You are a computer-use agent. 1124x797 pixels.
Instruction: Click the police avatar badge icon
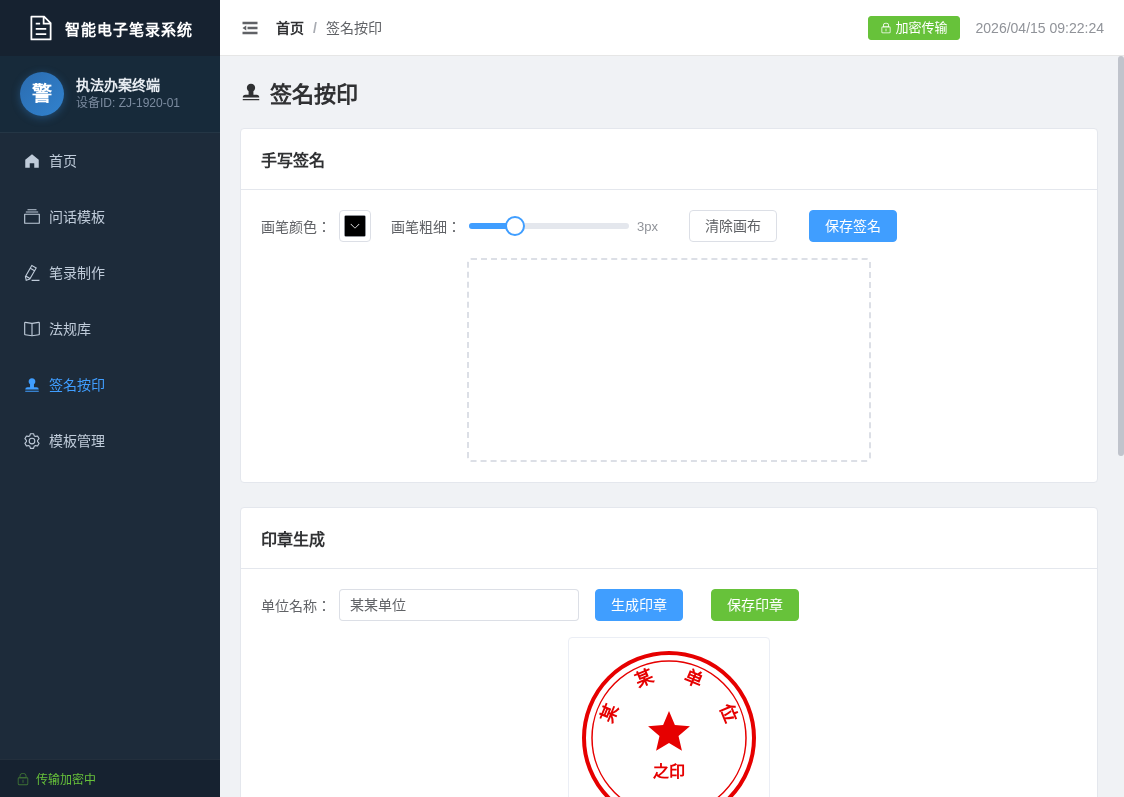tap(42, 94)
